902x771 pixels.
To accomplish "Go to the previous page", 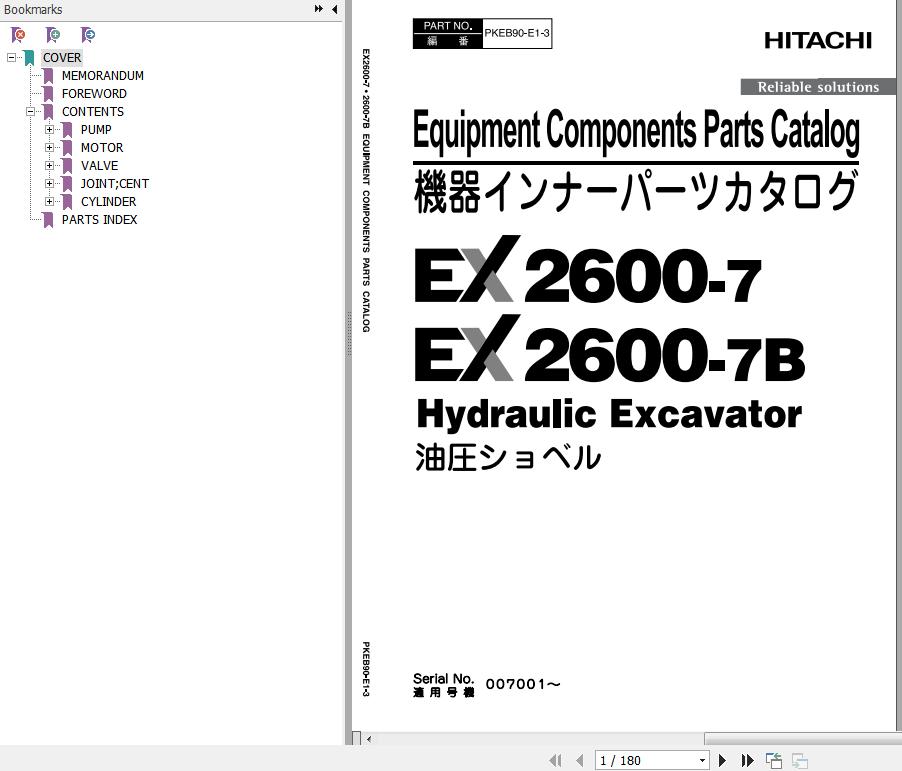I will click(580, 761).
